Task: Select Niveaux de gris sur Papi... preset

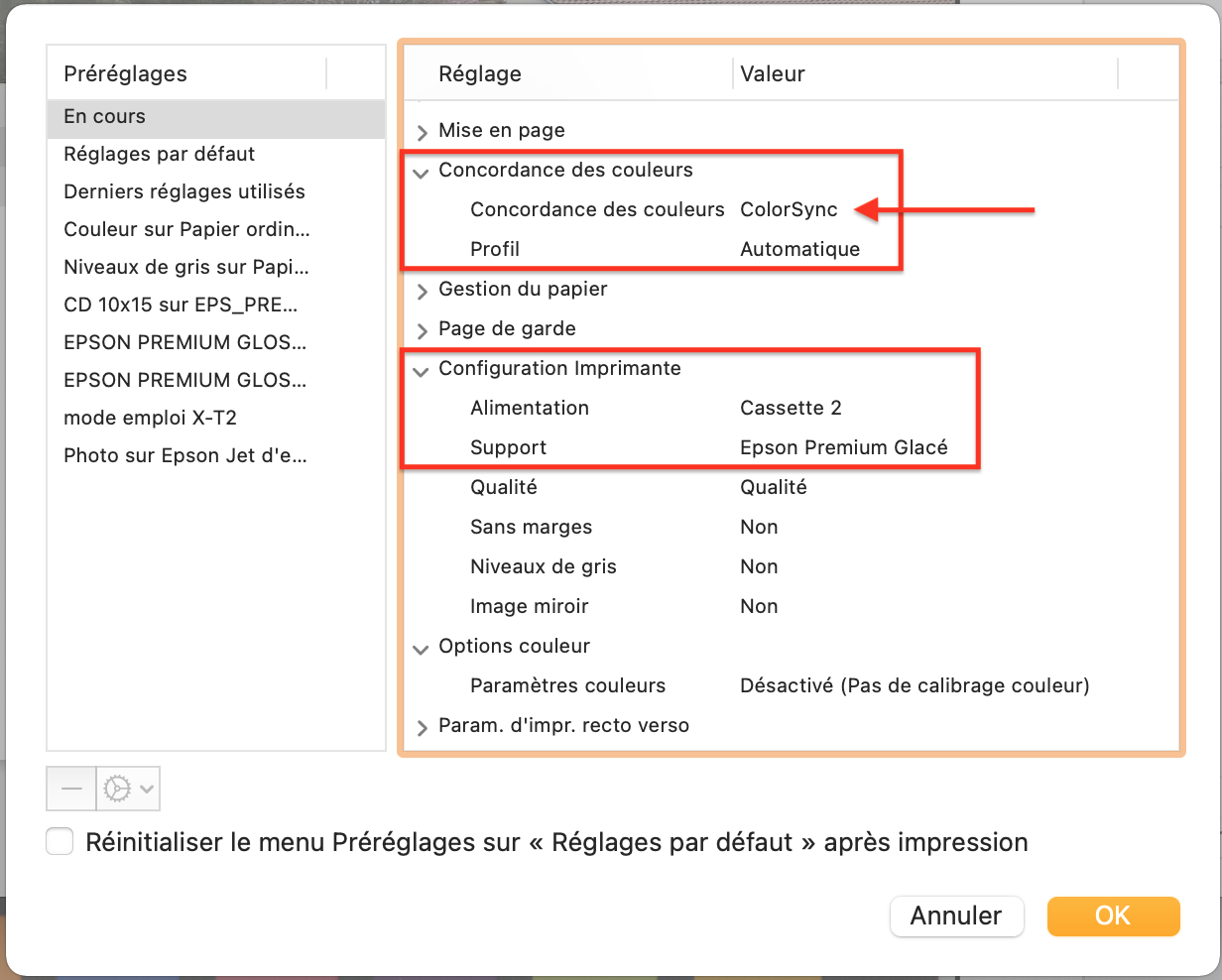Action: pyautogui.click(x=216, y=268)
